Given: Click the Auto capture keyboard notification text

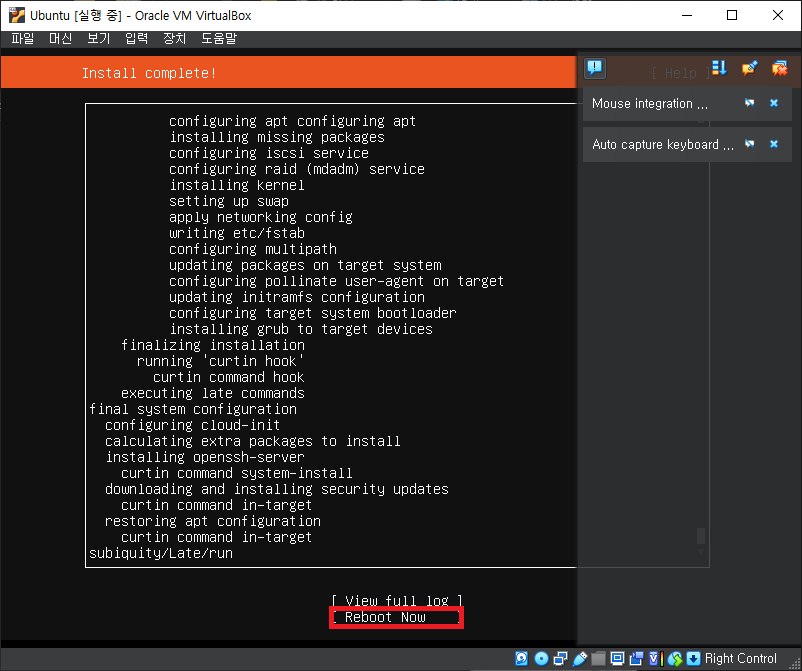Looking at the screenshot, I should [663, 145].
